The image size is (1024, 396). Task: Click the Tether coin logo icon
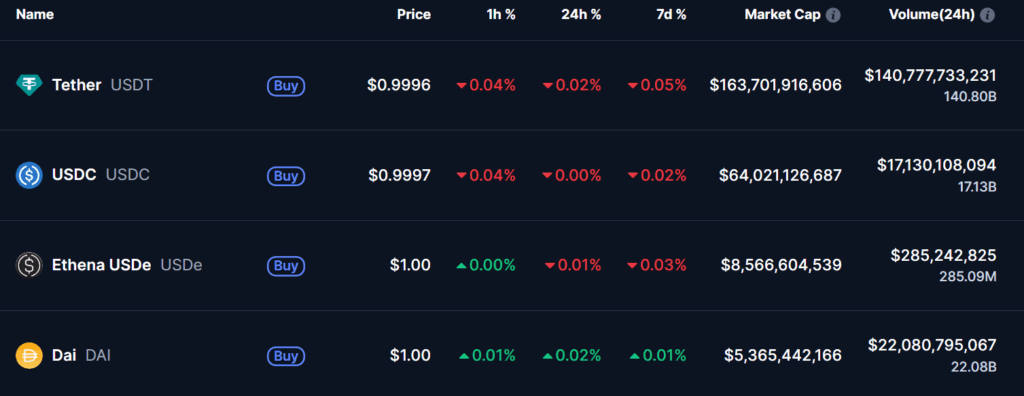pyautogui.click(x=29, y=85)
